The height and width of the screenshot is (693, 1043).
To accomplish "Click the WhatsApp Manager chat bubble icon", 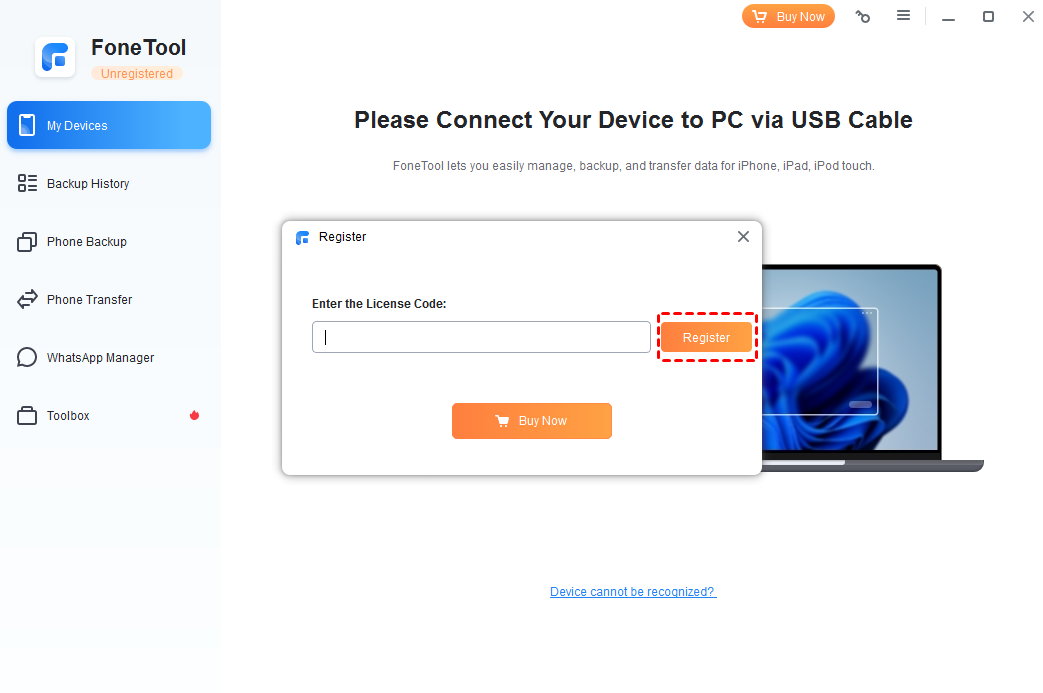I will click(27, 357).
